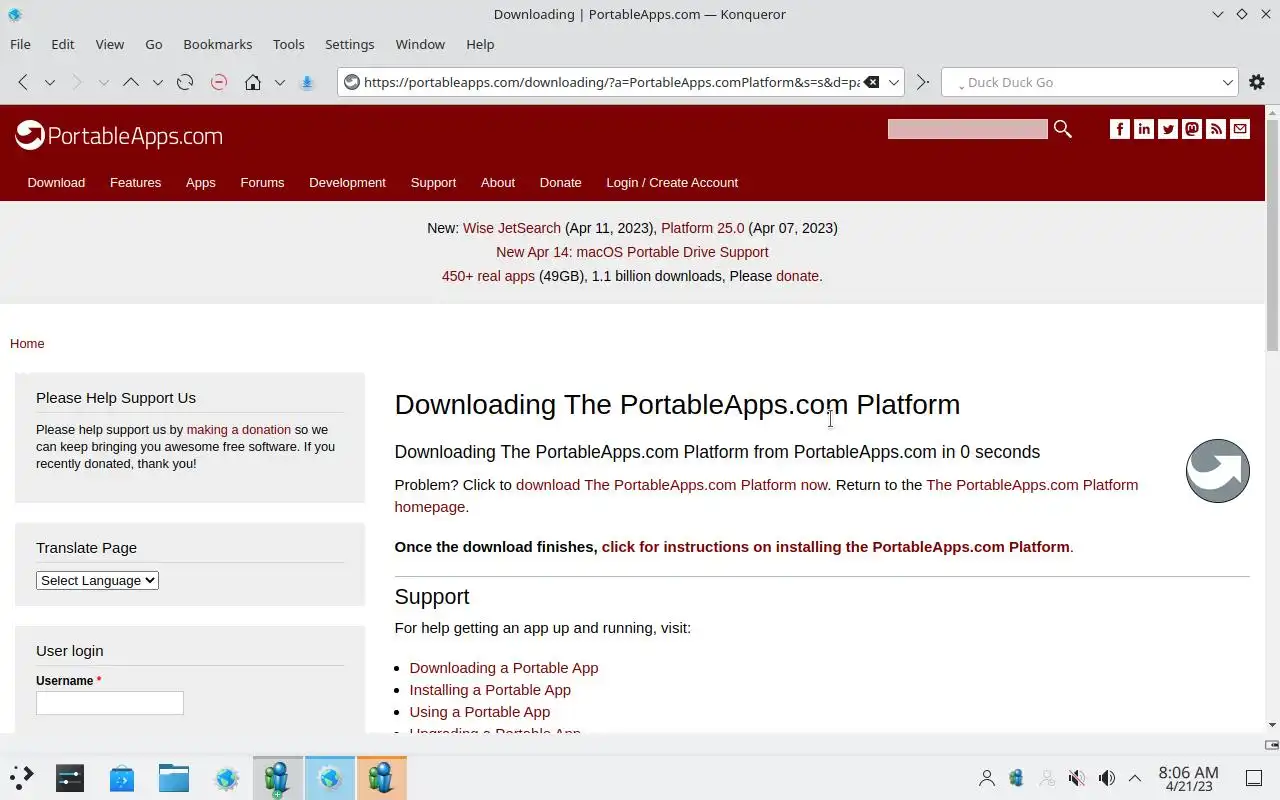Open the Apps site navigation item

tap(200, 182)
